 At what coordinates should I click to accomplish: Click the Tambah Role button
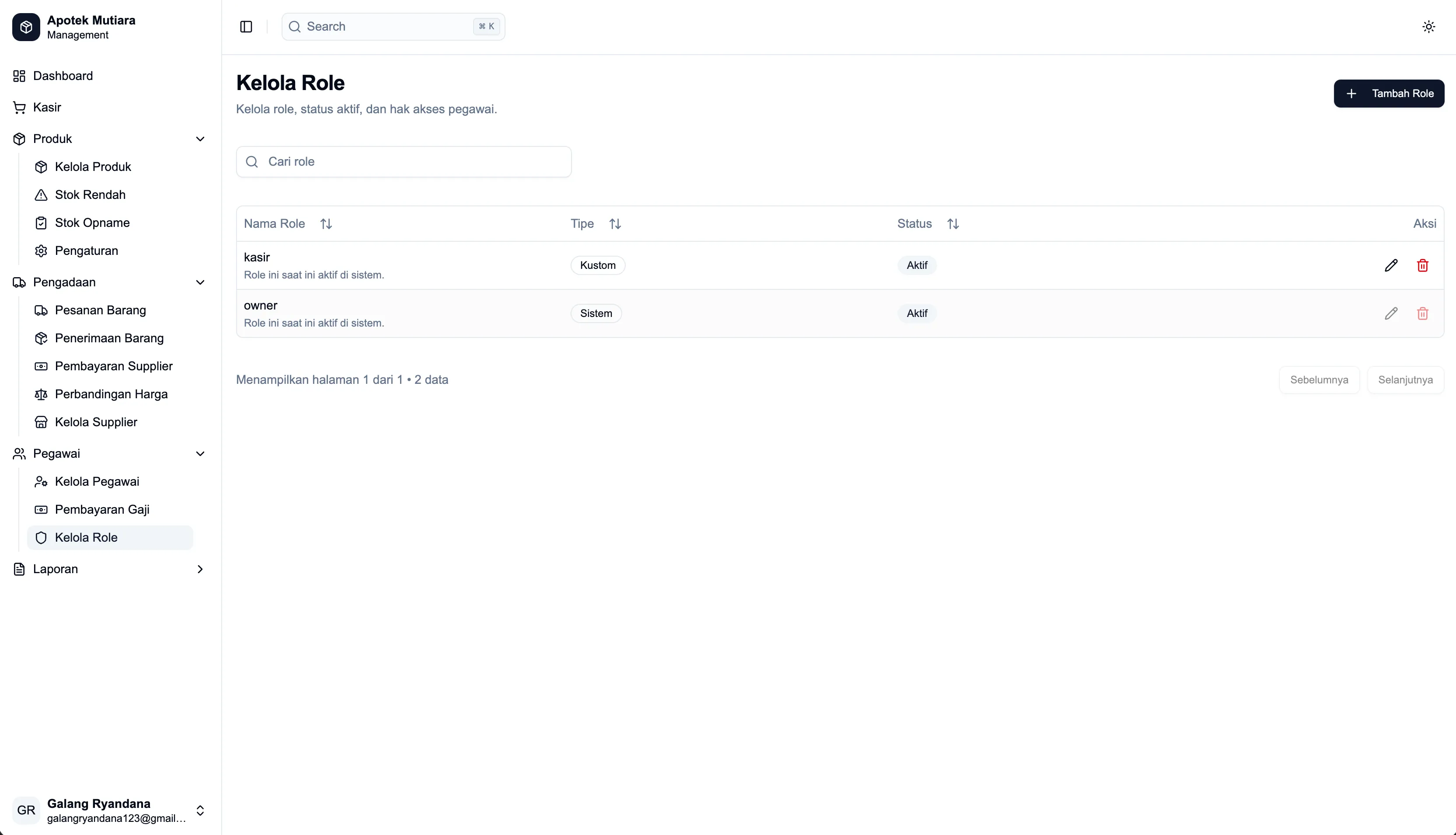click(x=1388, y=94)
